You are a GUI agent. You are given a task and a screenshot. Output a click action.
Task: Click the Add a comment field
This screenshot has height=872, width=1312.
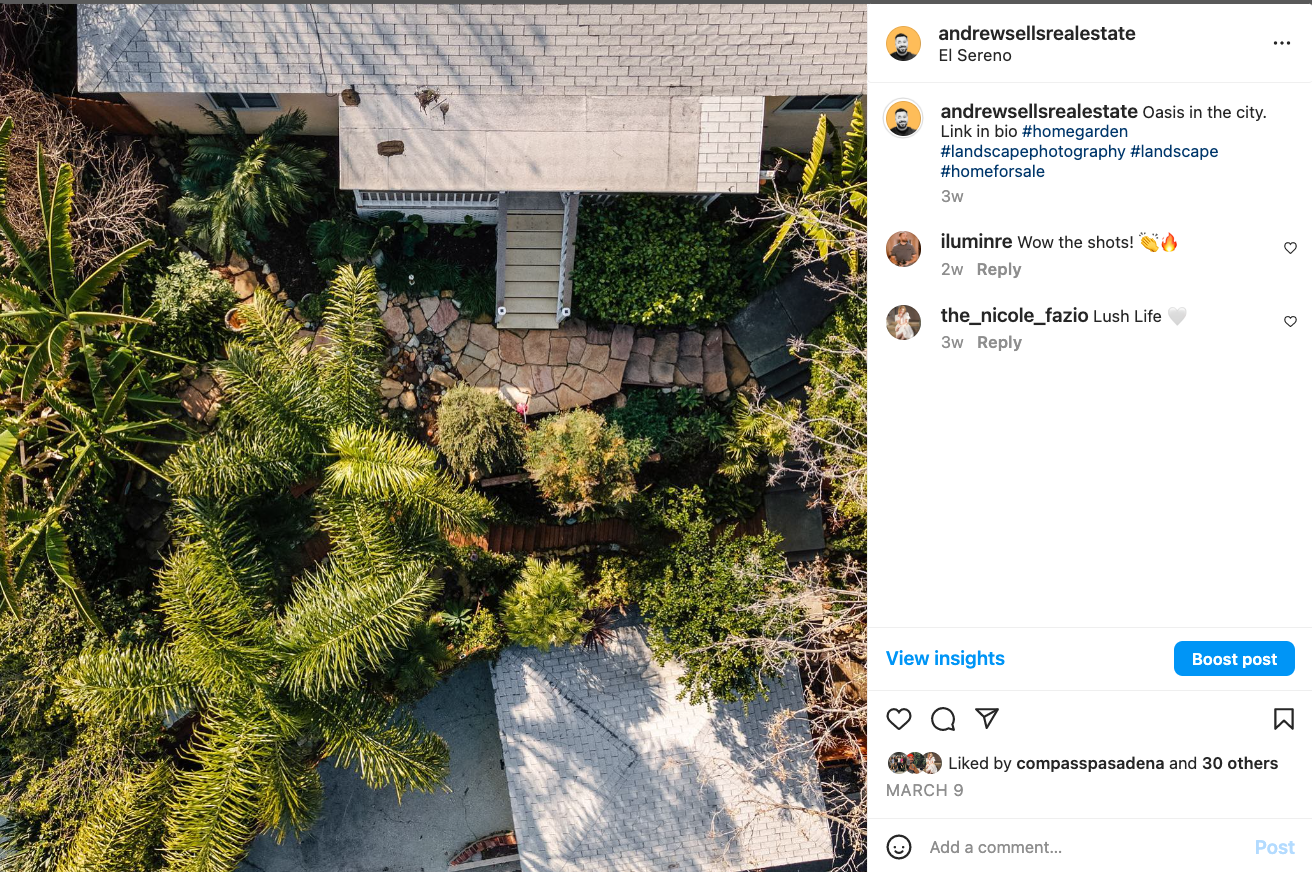1084,847
